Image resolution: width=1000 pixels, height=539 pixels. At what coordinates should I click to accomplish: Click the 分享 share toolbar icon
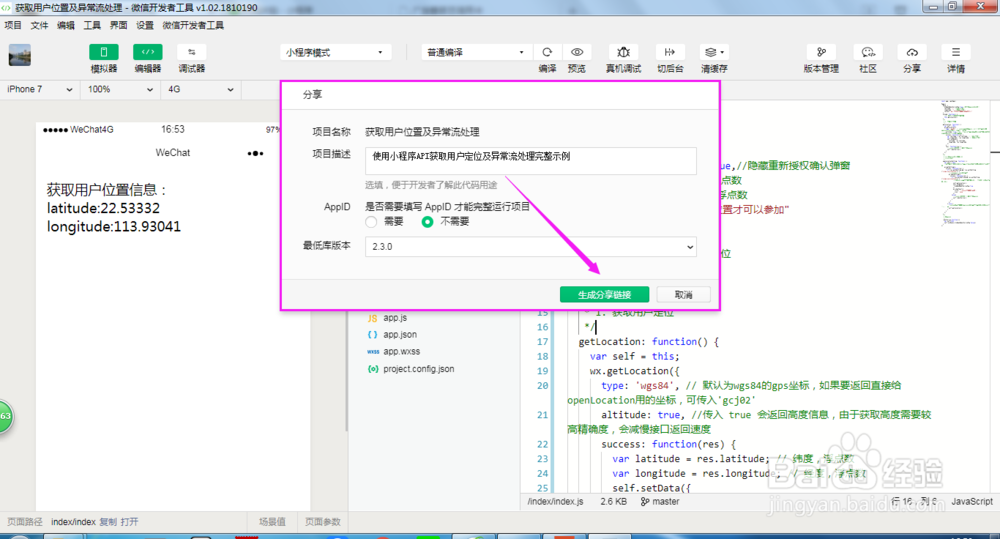click(x=912, y=52)
